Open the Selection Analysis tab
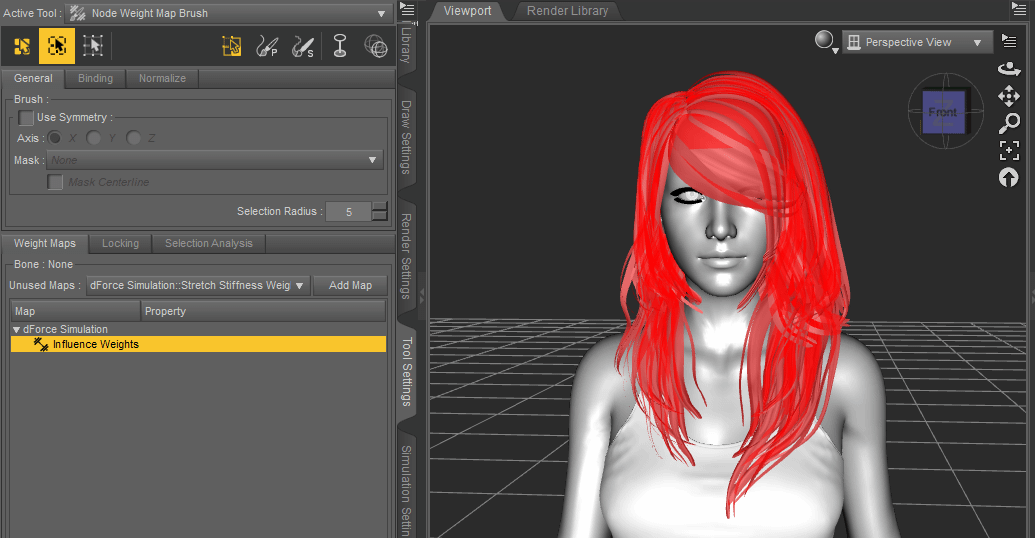The image size is (1035, 538). click(x=209, y=243)
